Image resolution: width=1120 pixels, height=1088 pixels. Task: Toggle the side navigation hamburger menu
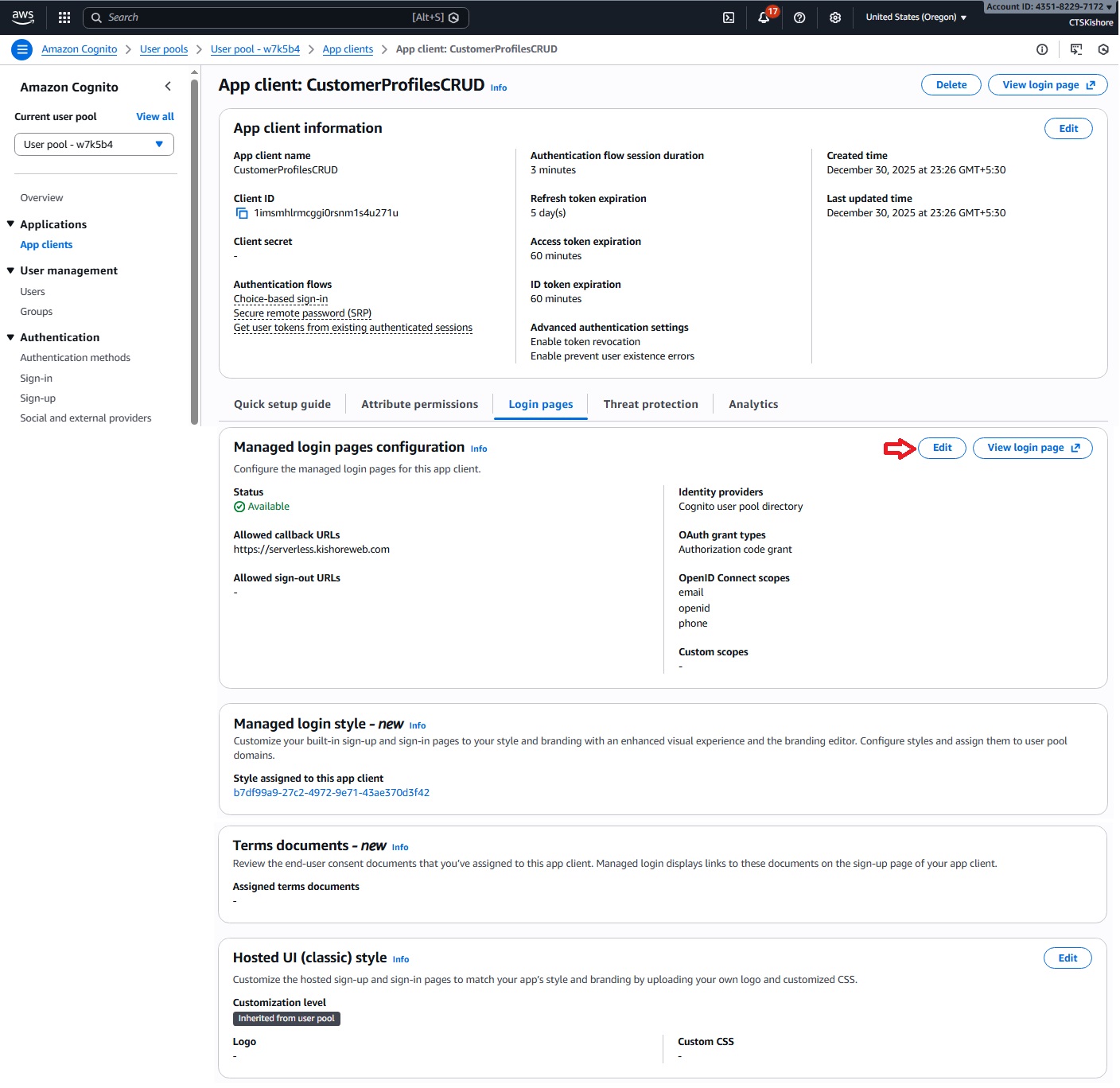point(22,49)
